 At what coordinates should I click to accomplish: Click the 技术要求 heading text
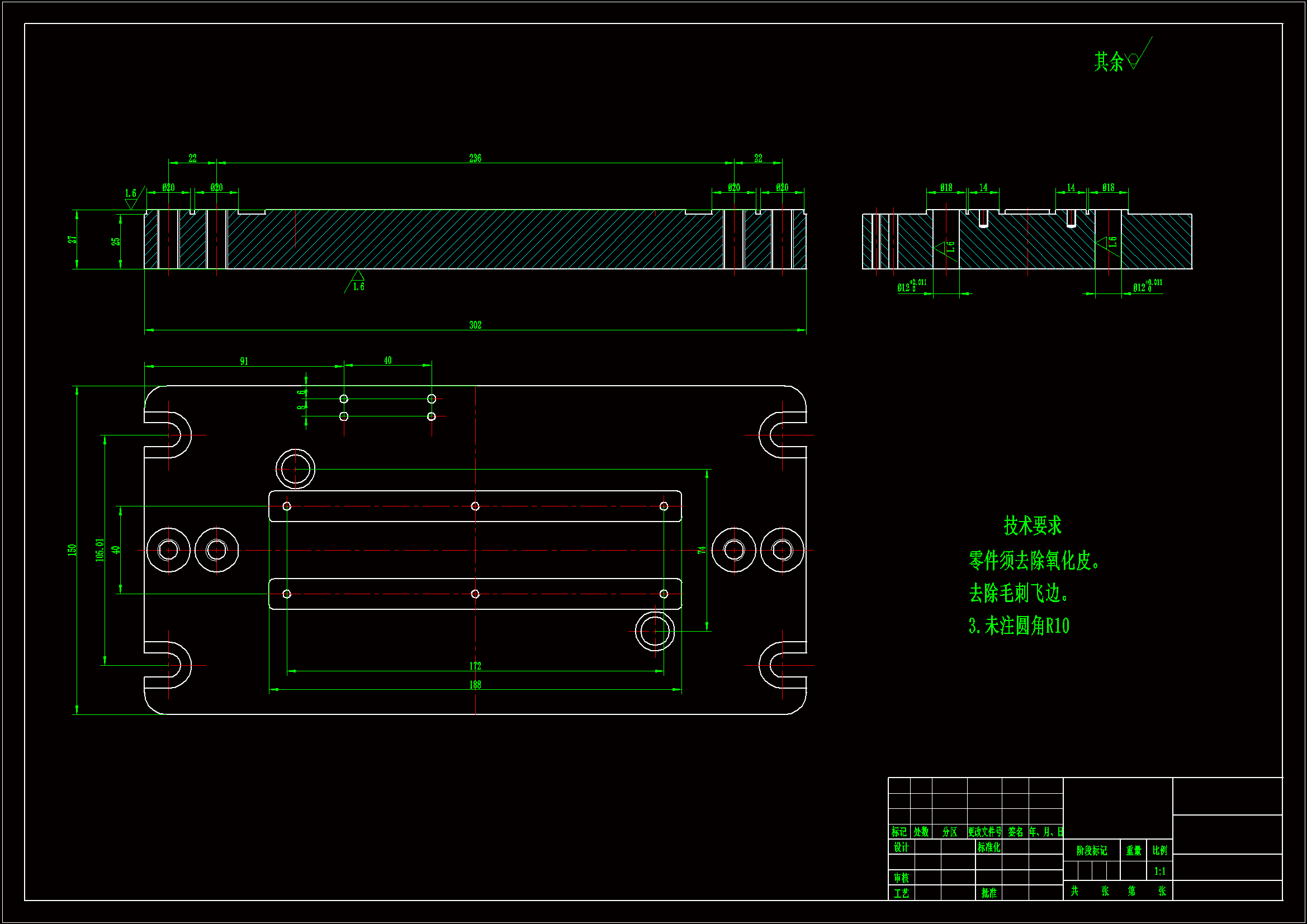[1032, 525]
